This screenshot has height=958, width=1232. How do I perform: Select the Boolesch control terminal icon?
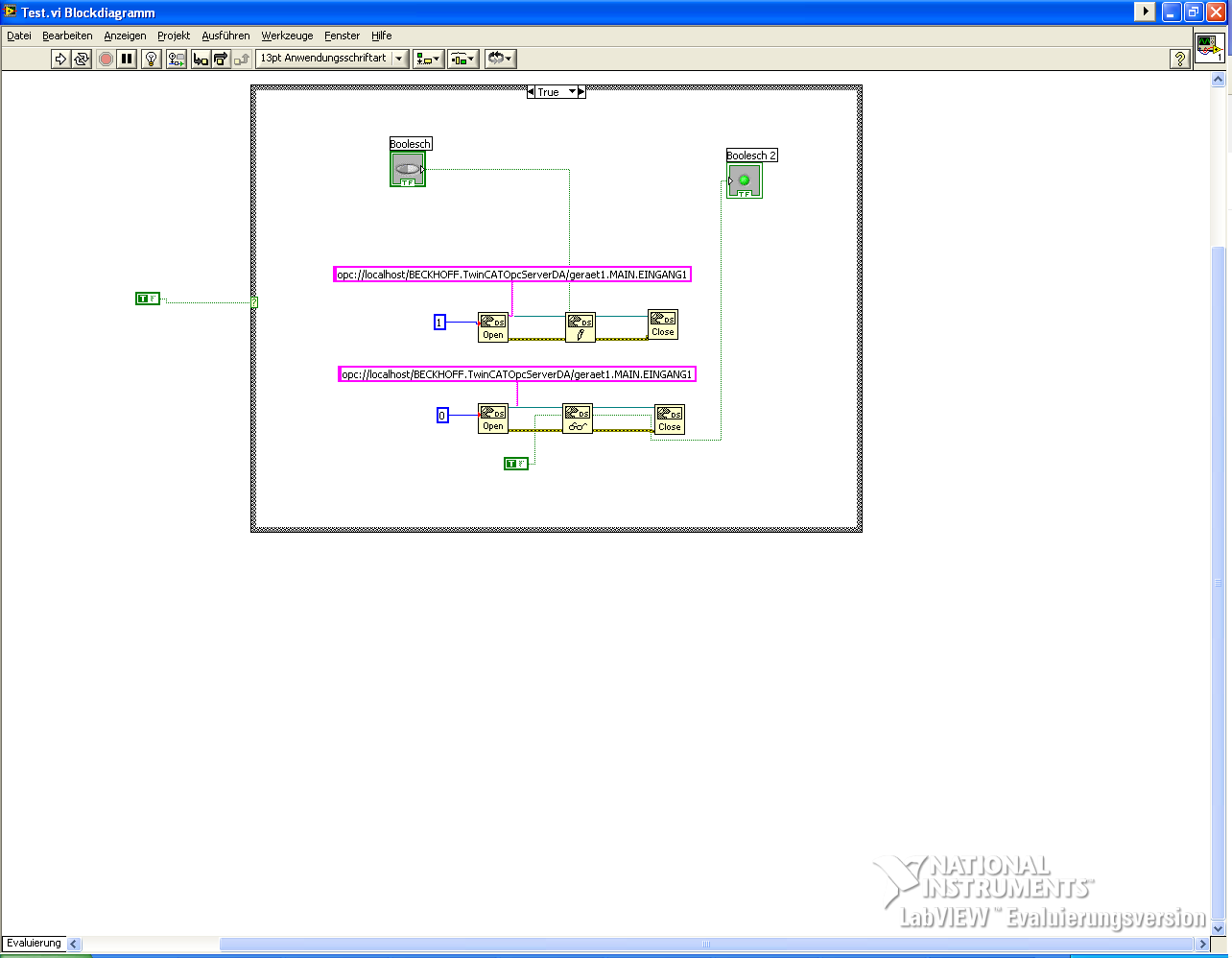pyautogui.click(x=408, y=169)
